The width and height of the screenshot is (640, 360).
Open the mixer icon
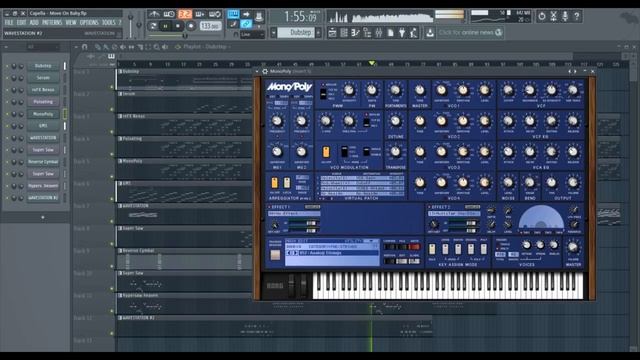click(379, 33)
